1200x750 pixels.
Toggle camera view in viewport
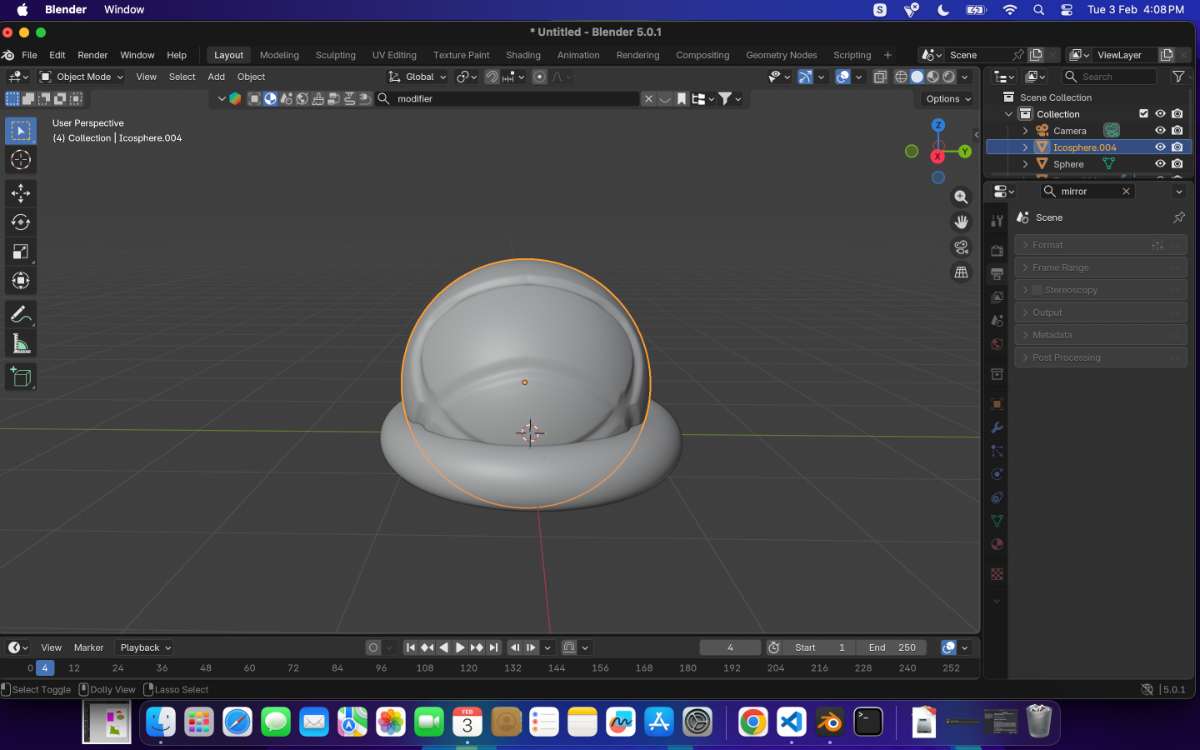click(x=961, y=247)
